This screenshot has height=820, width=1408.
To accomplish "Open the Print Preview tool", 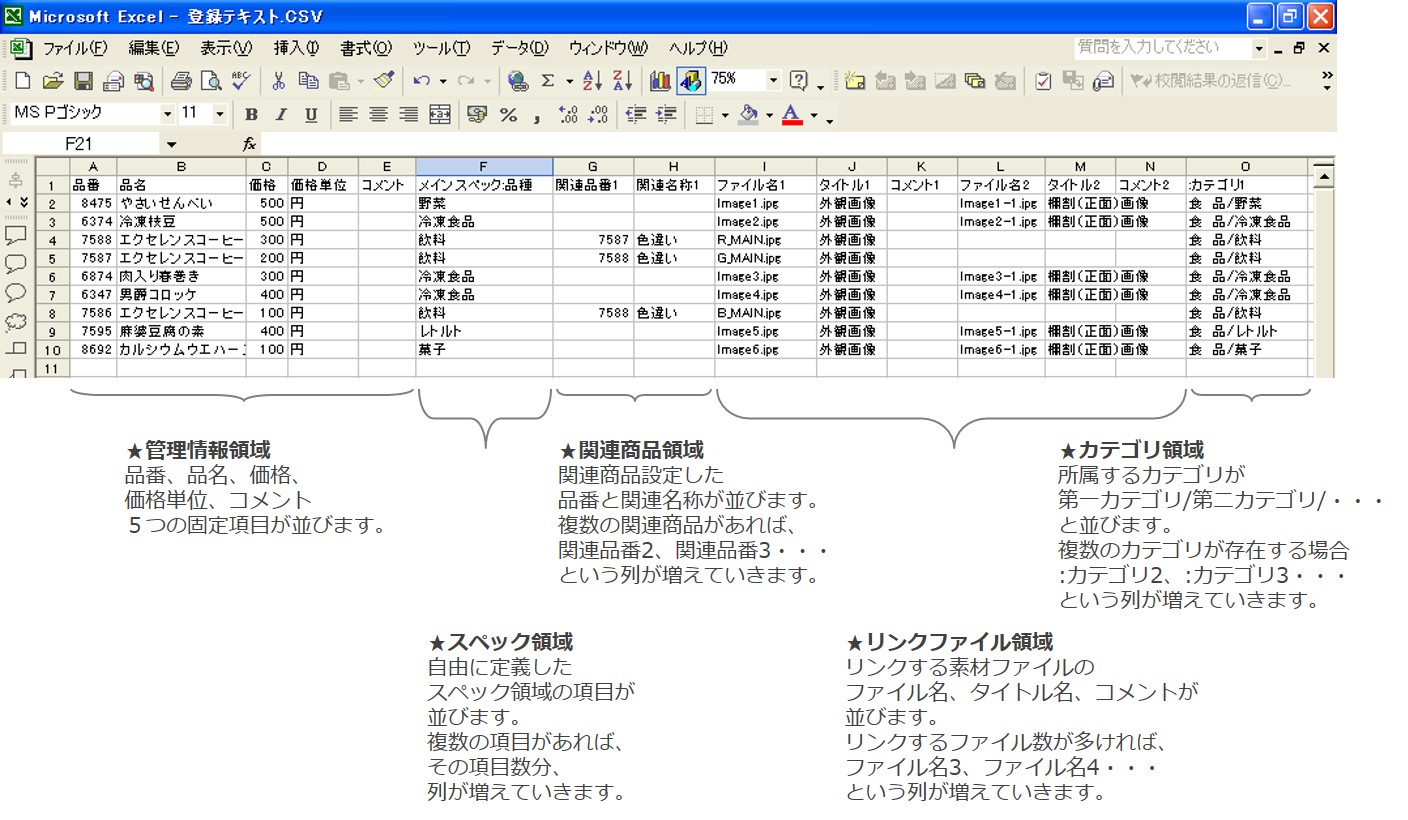I will [211, 81].
